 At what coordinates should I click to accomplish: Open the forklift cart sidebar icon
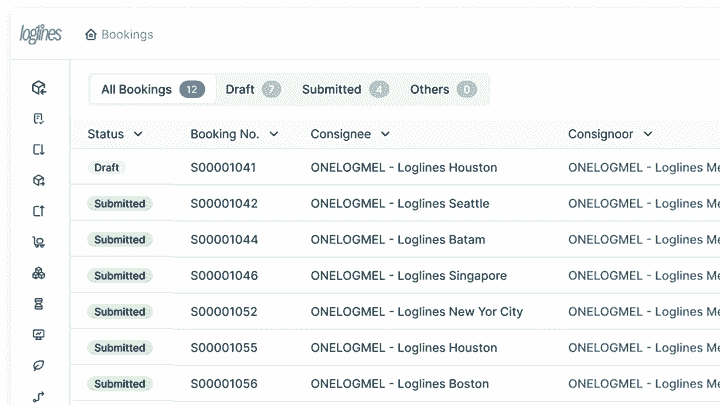[39, 242]
